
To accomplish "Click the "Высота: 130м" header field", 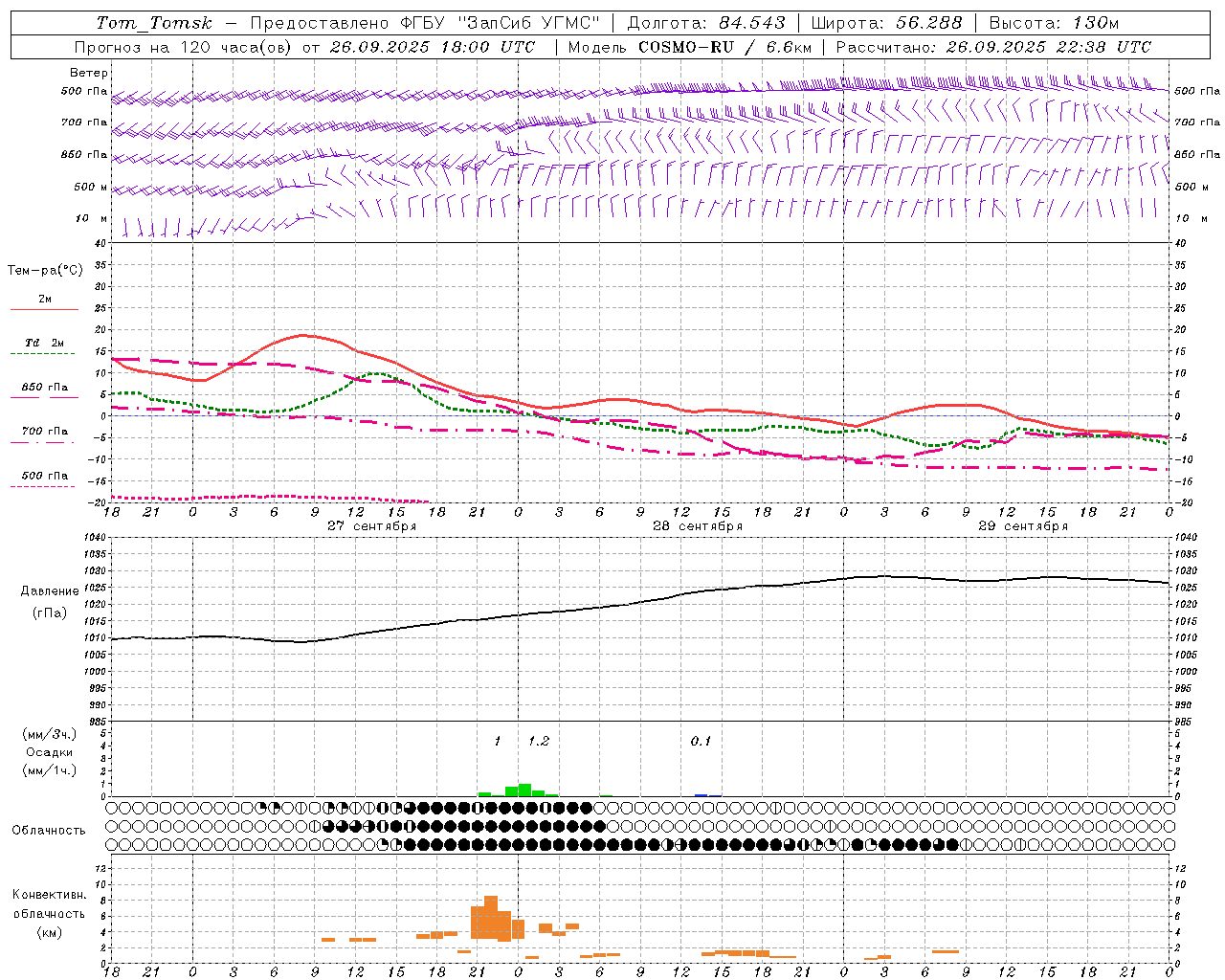I will click(x=1054, y=23).
